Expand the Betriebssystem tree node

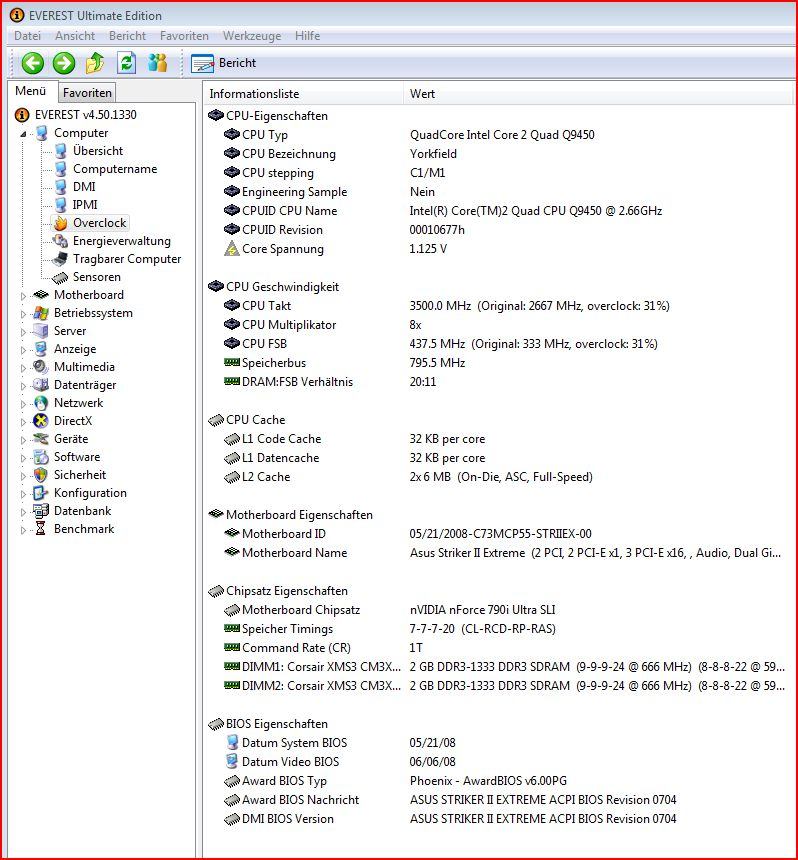[x=23, y=314]
